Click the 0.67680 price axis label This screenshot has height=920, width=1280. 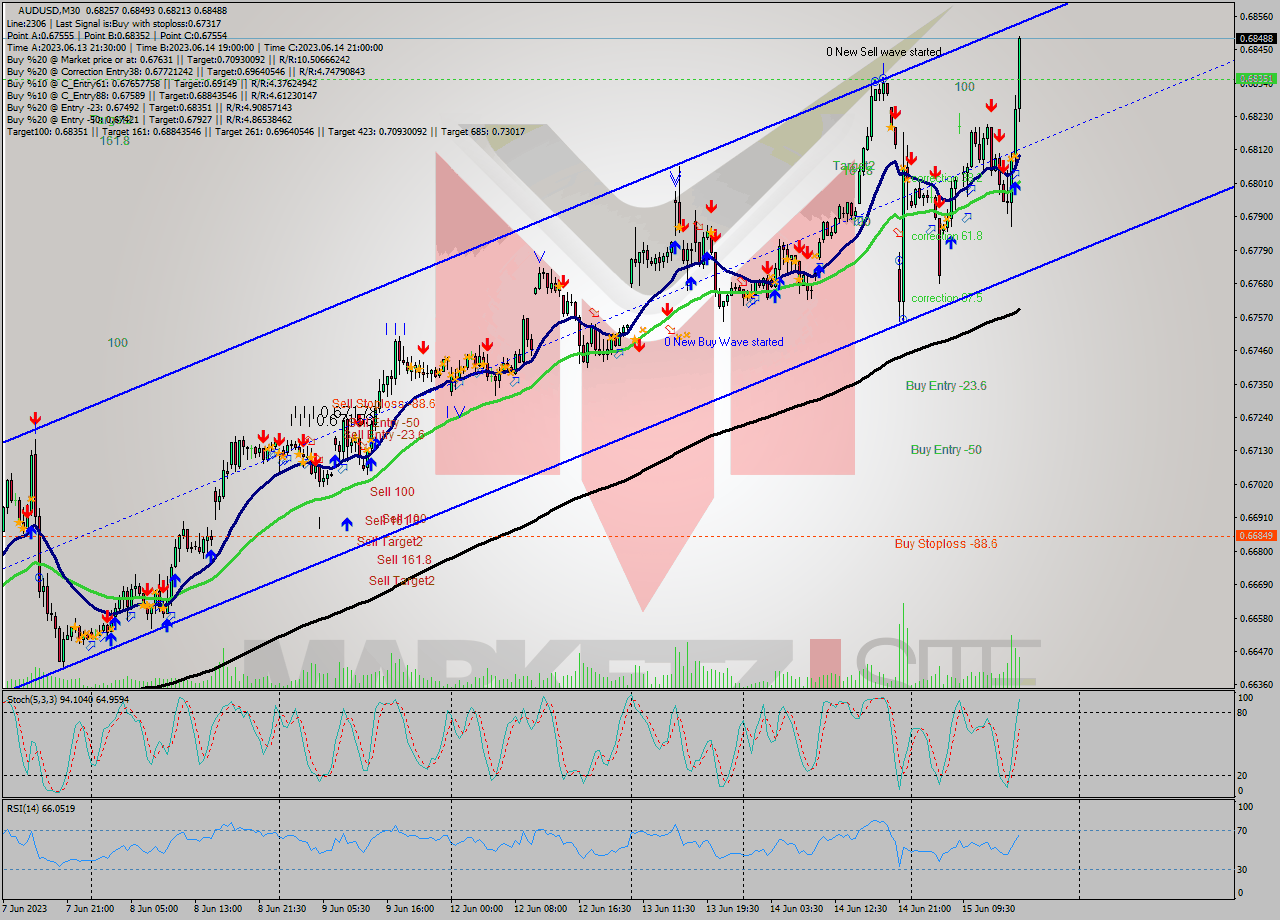click(1255, 284)
